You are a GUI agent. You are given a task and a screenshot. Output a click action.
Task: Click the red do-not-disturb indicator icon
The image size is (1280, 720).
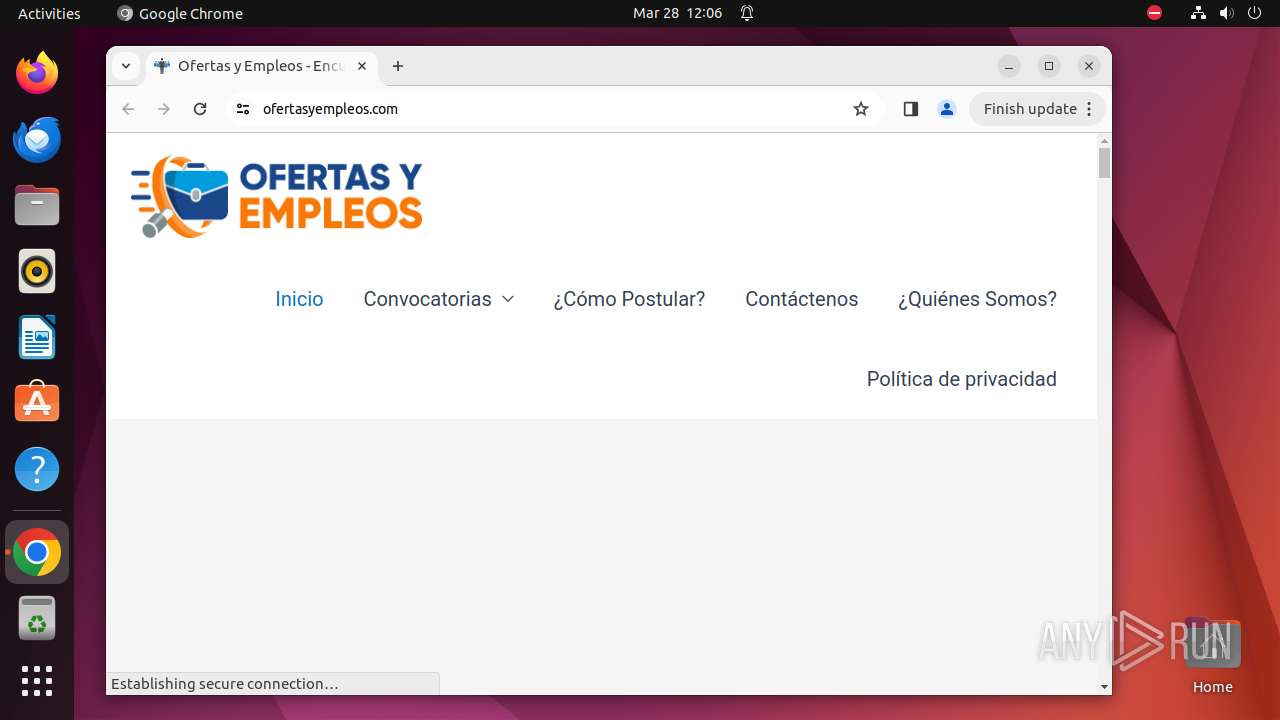(1154, 13)
